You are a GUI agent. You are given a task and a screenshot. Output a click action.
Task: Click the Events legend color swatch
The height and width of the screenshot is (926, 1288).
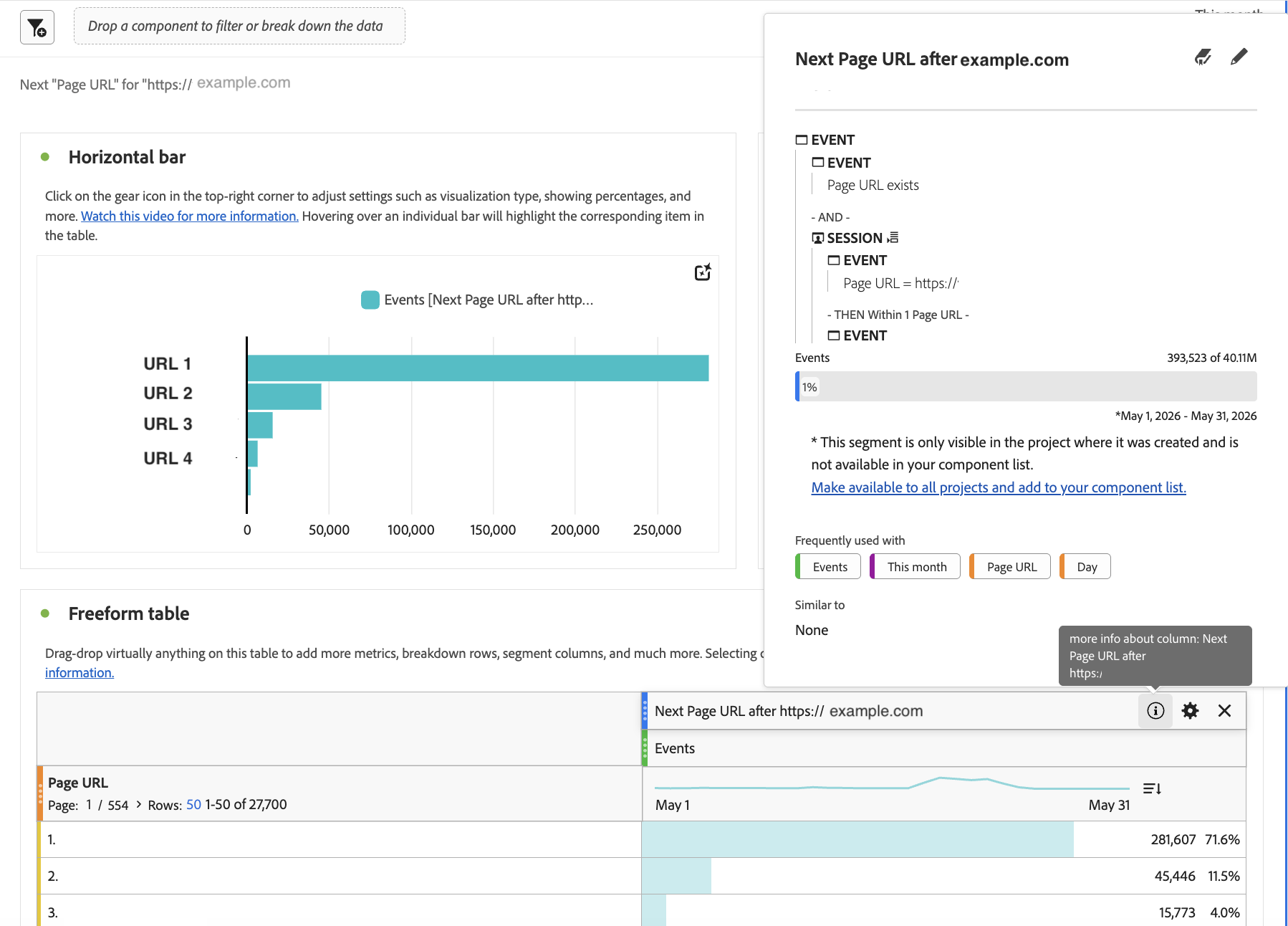[370, 300]
